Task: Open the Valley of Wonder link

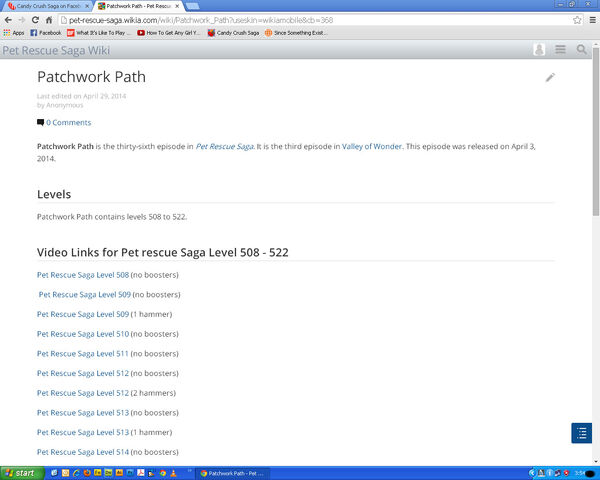Action: [372, 146]
